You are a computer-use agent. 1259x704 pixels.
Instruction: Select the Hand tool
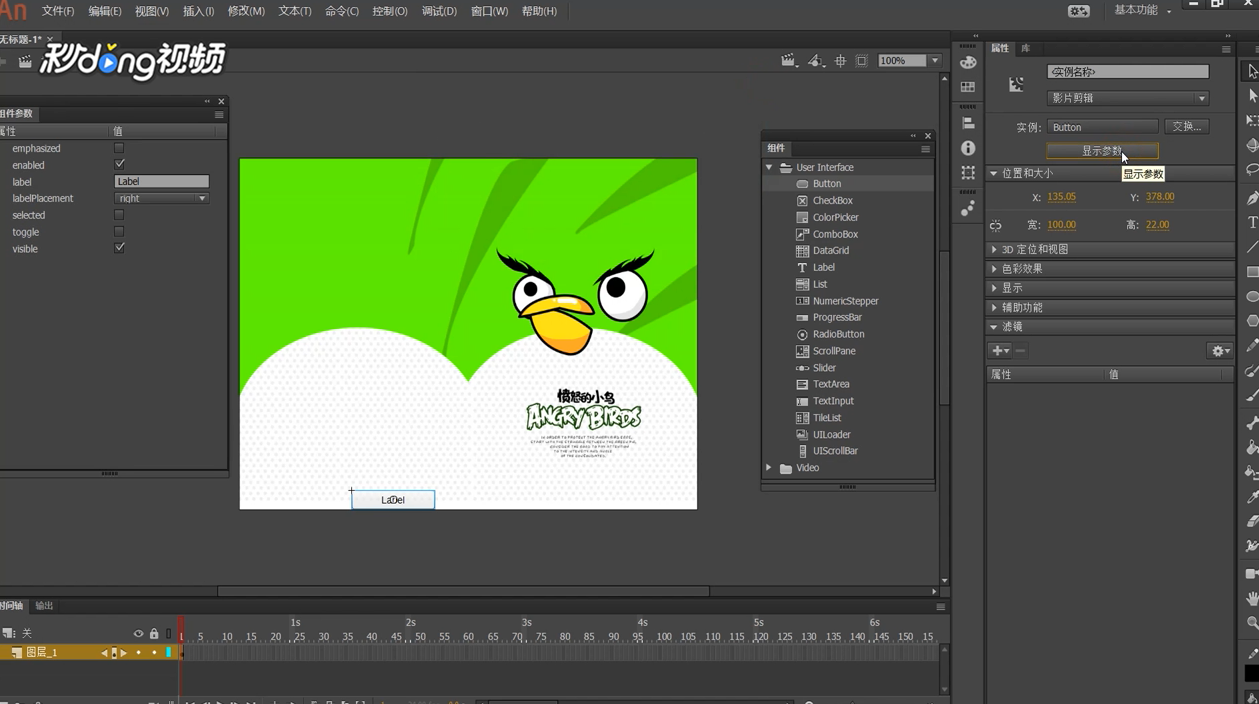coord(1252,598)
